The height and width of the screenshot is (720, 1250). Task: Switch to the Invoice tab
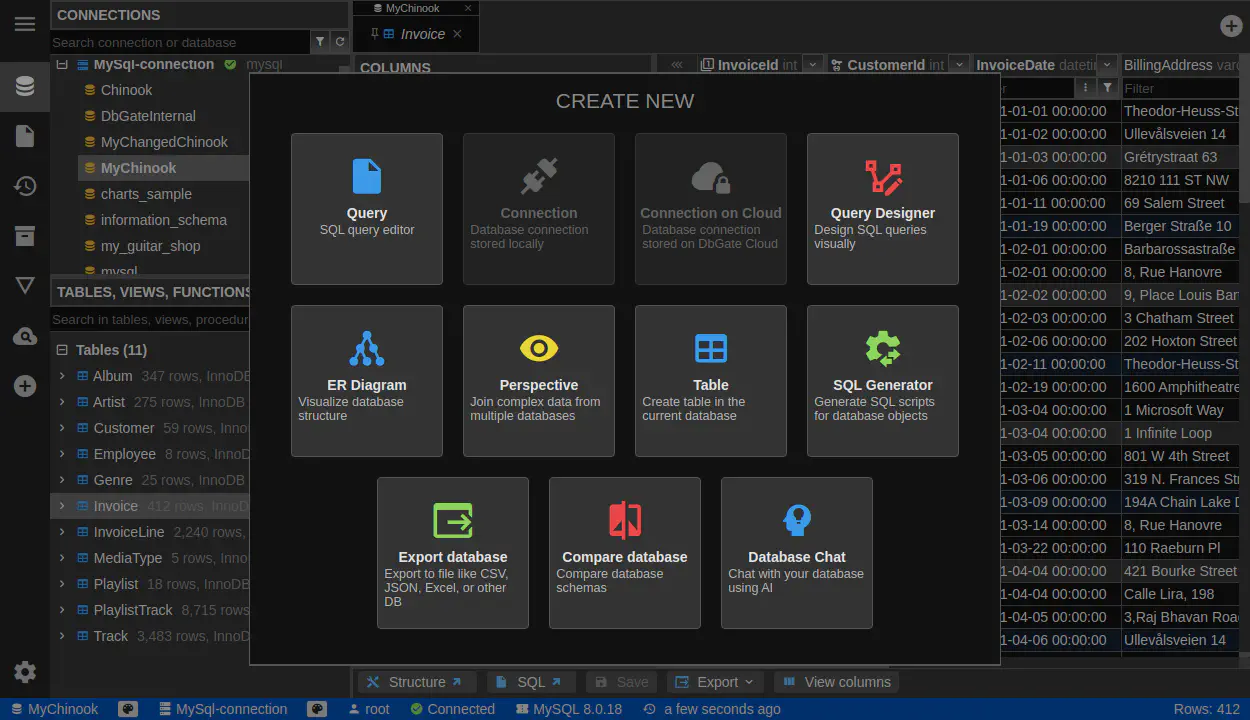pos(422,34)
